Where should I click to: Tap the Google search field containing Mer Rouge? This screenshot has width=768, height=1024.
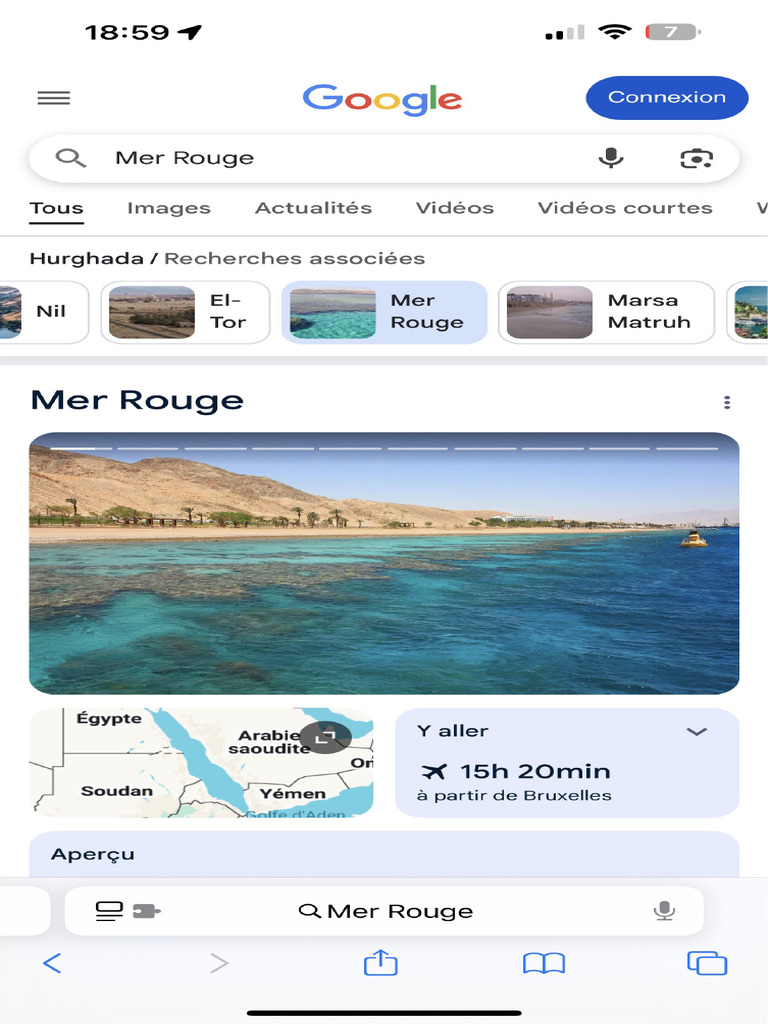tap(384, 158)
